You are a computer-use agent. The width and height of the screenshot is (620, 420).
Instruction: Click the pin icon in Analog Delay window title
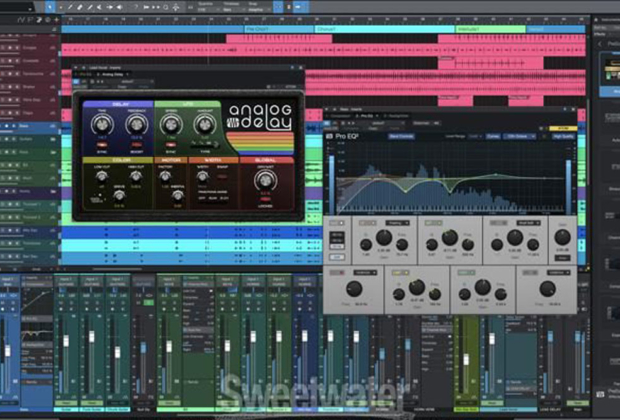[292, 68]
